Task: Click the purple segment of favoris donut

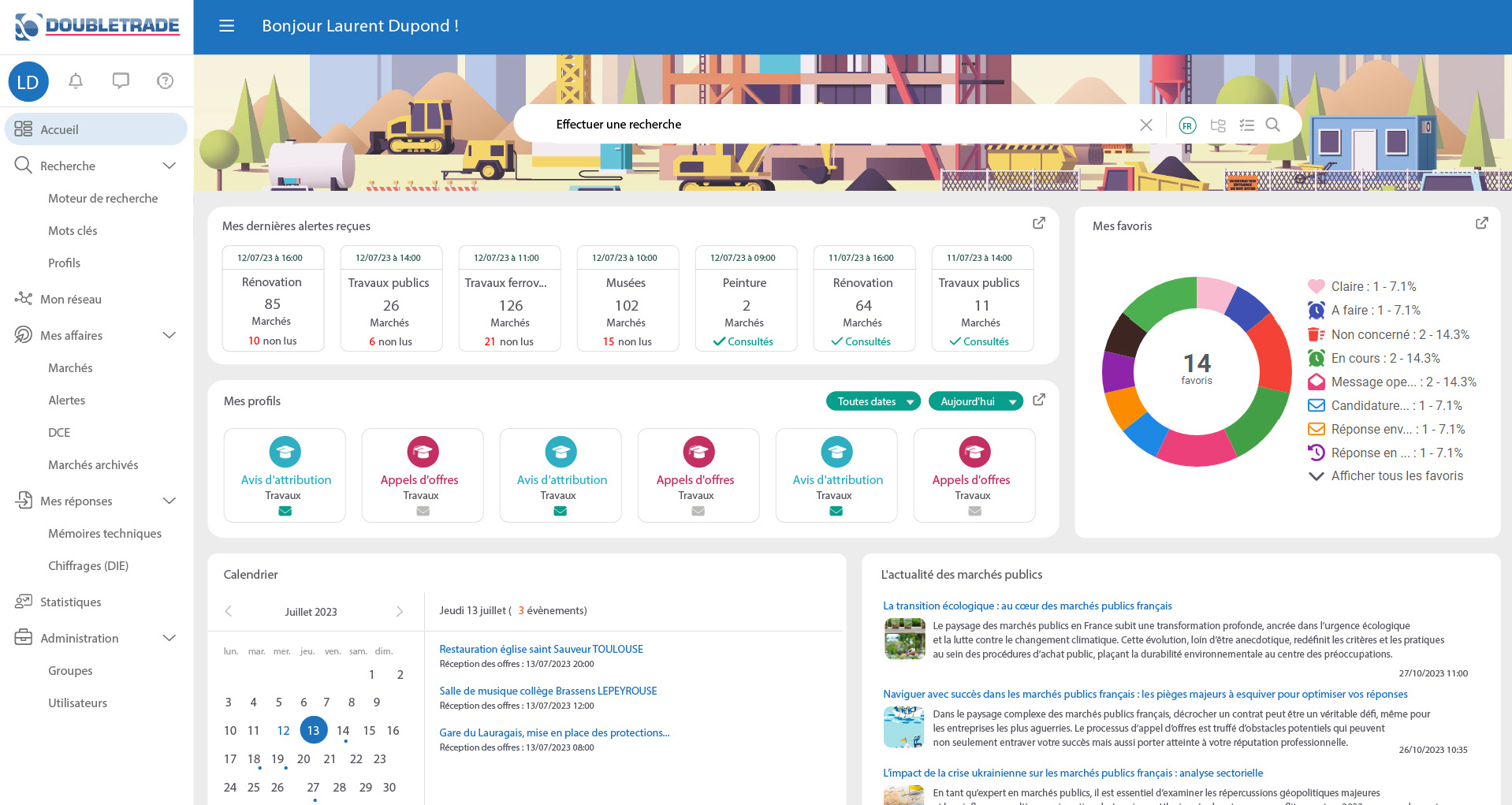Action: [1117, 371]
